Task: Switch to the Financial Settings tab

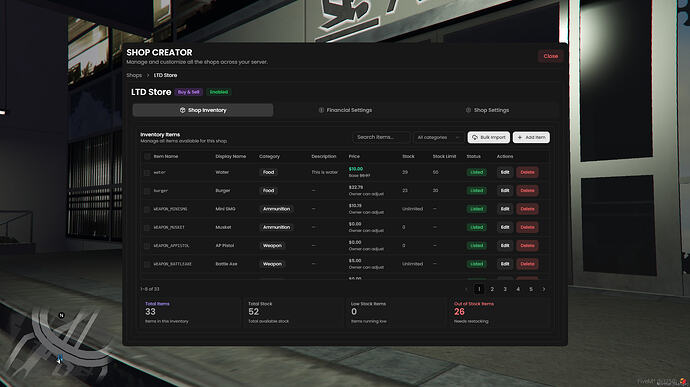Action: 345,110
